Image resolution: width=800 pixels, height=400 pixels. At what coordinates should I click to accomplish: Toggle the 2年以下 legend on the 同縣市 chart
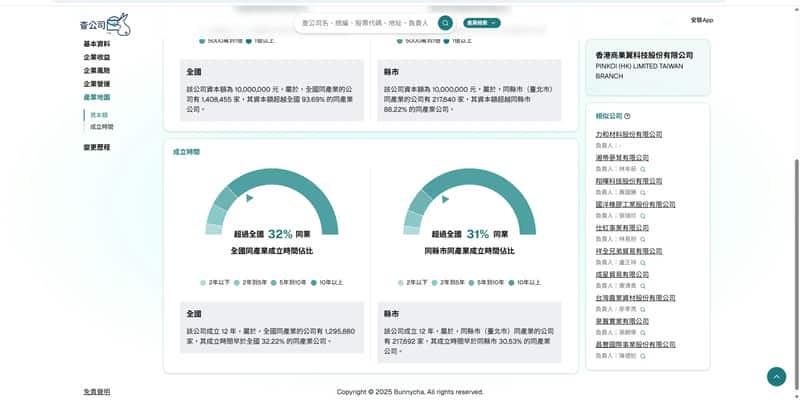coord(411,283)
